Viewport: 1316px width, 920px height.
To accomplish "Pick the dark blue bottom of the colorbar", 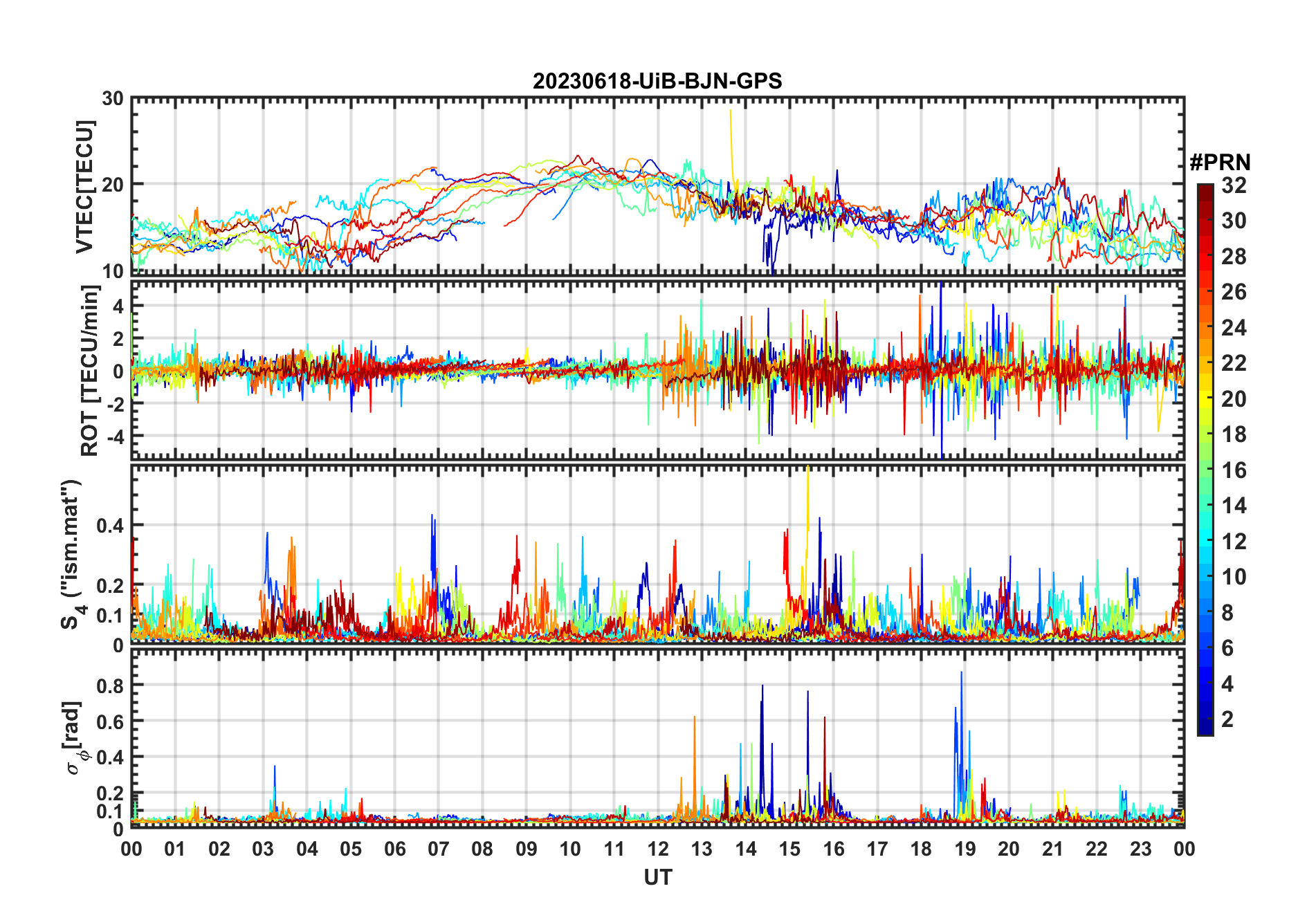I will 1205,728.
